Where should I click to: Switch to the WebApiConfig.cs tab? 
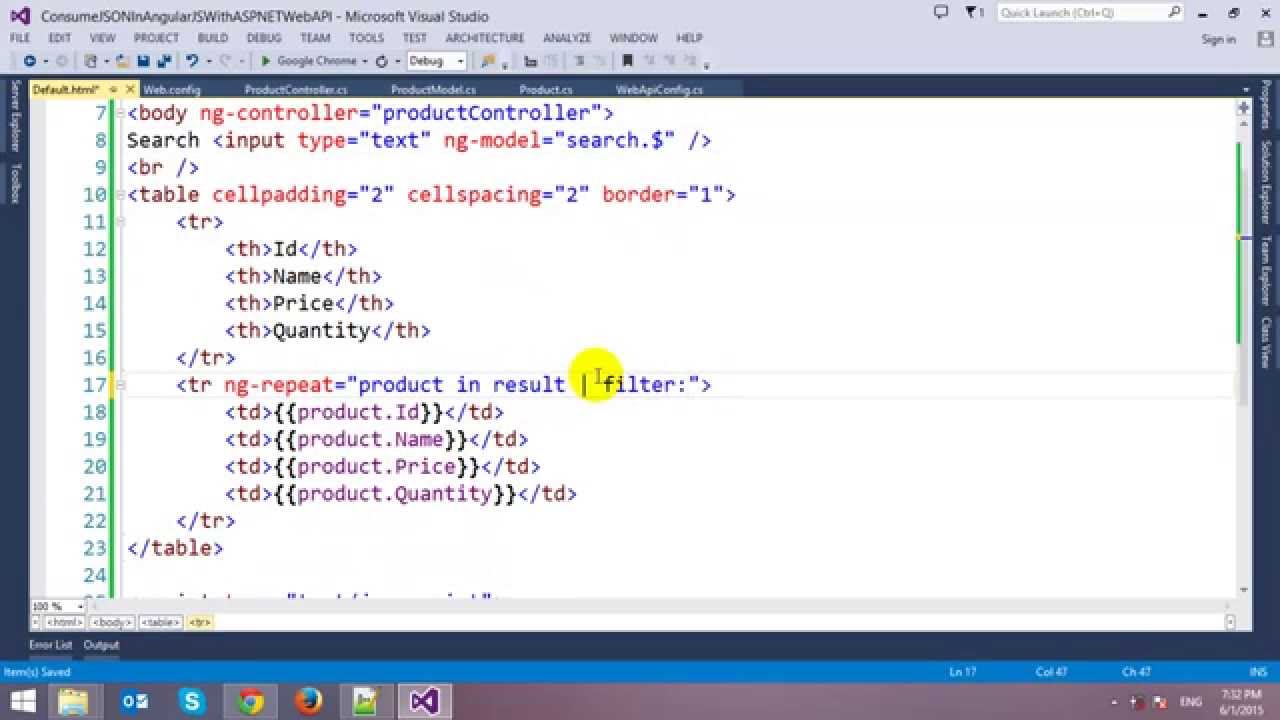coord(659,90)
